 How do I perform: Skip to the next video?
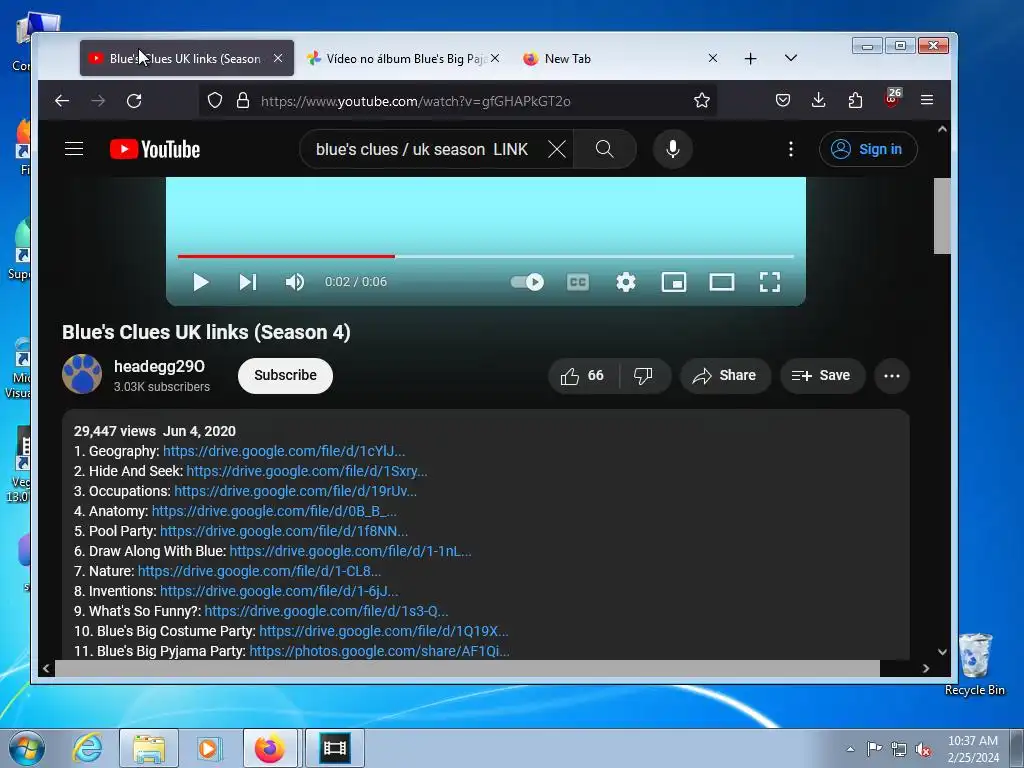(x=248, y=282)
